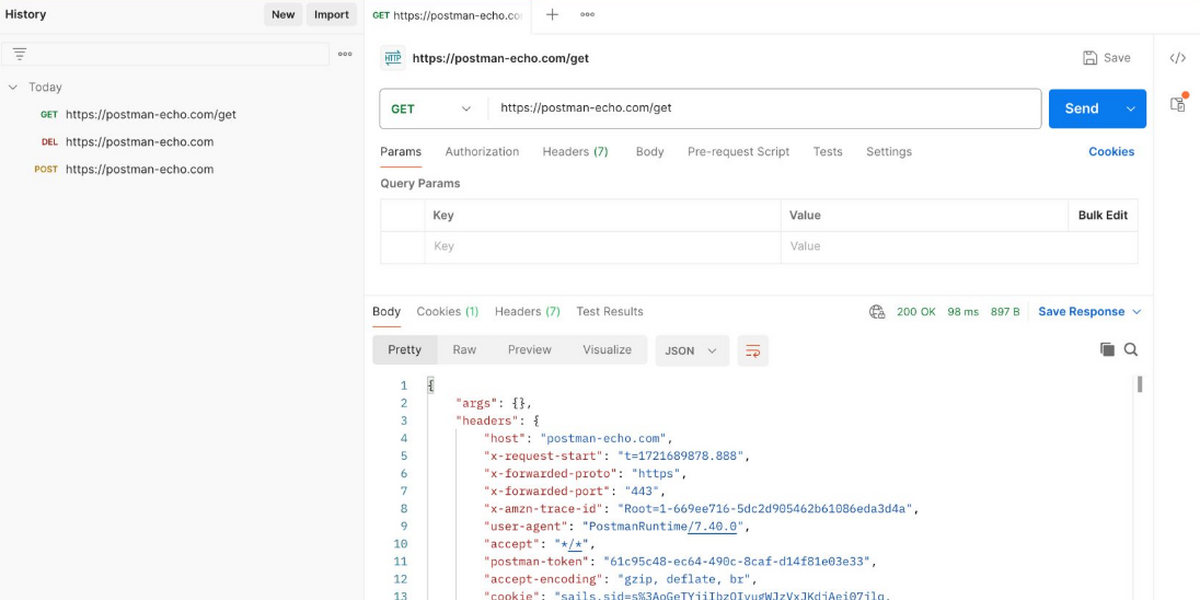Open new tab with plus icon
The image size is (1200, 600).
tap(552, 15)
